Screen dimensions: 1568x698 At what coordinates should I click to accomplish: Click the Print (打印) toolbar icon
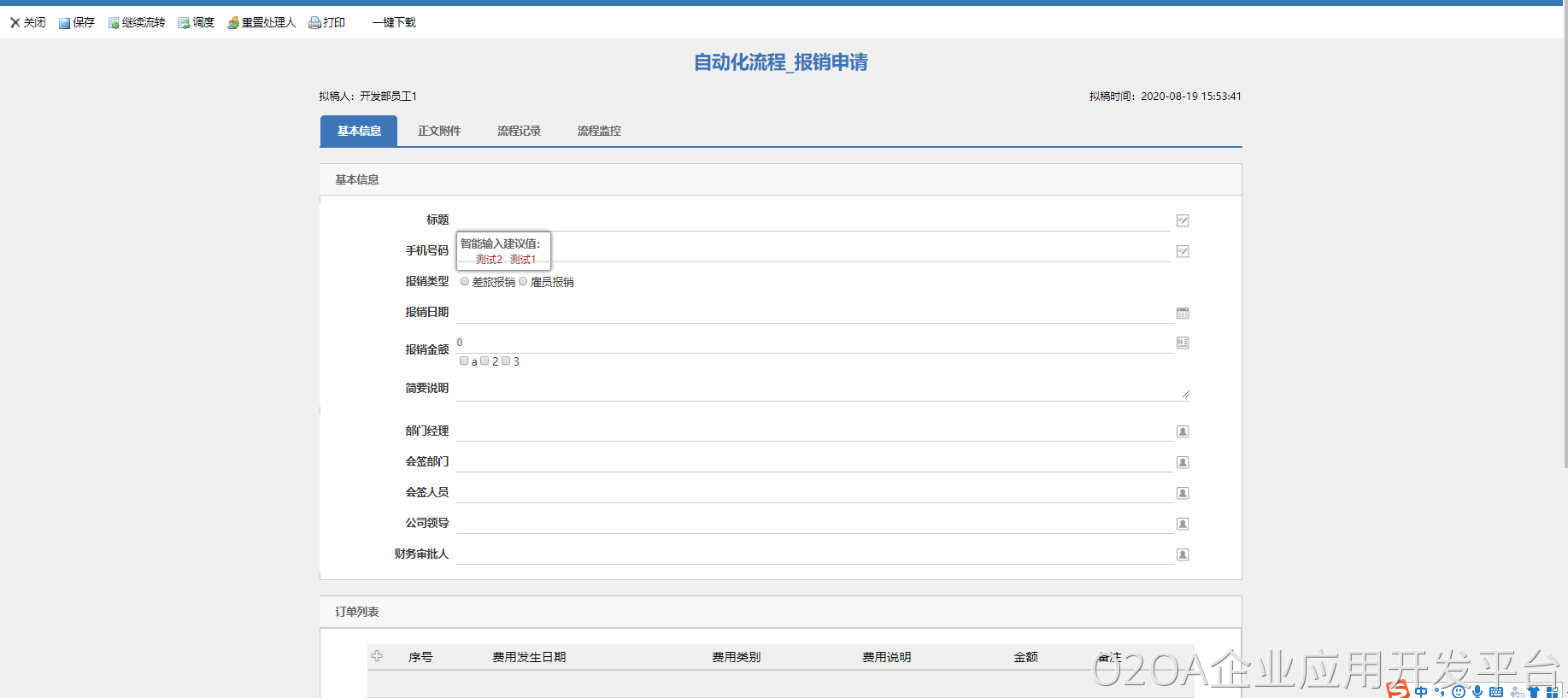tap(314, 23)
